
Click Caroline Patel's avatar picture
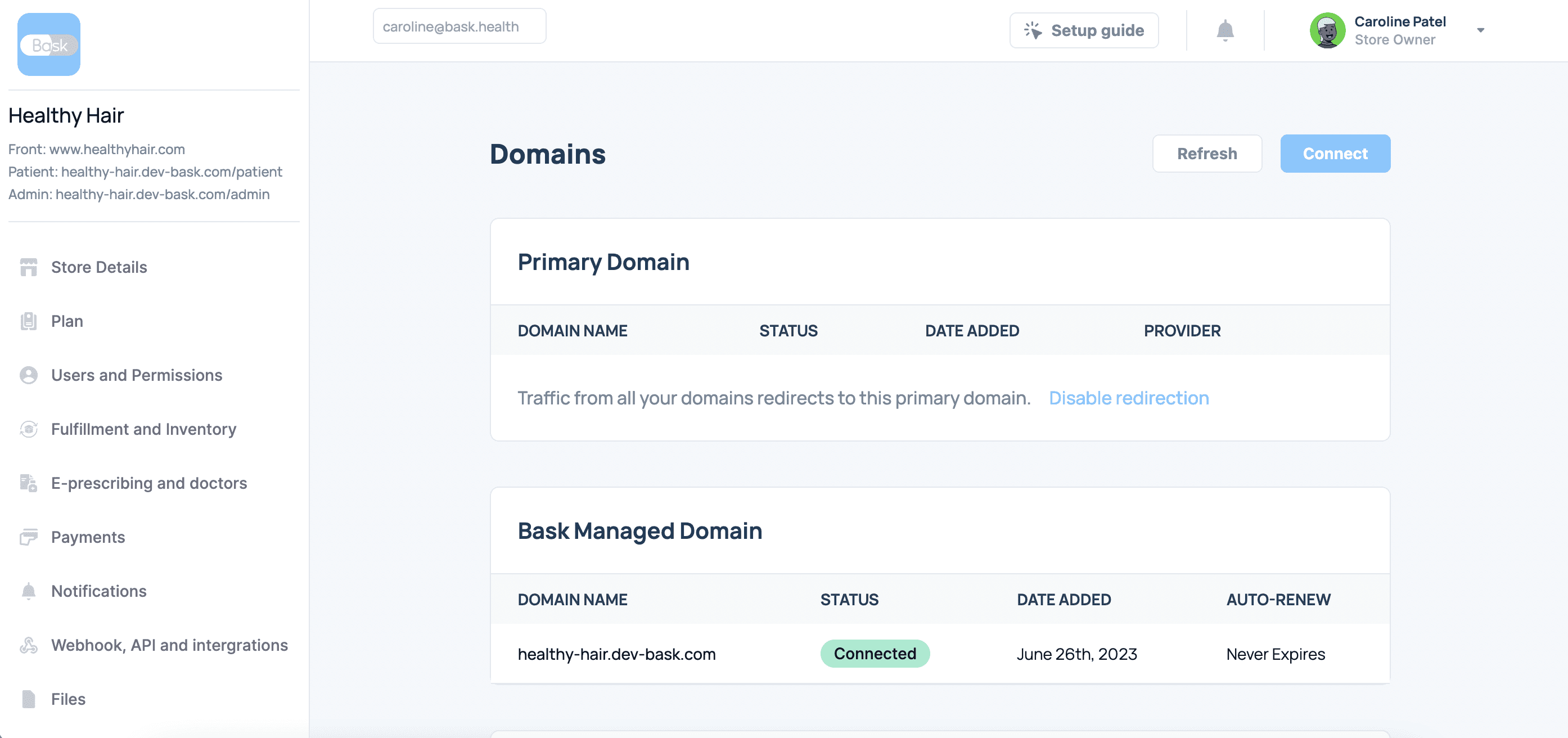point(1327,30)
